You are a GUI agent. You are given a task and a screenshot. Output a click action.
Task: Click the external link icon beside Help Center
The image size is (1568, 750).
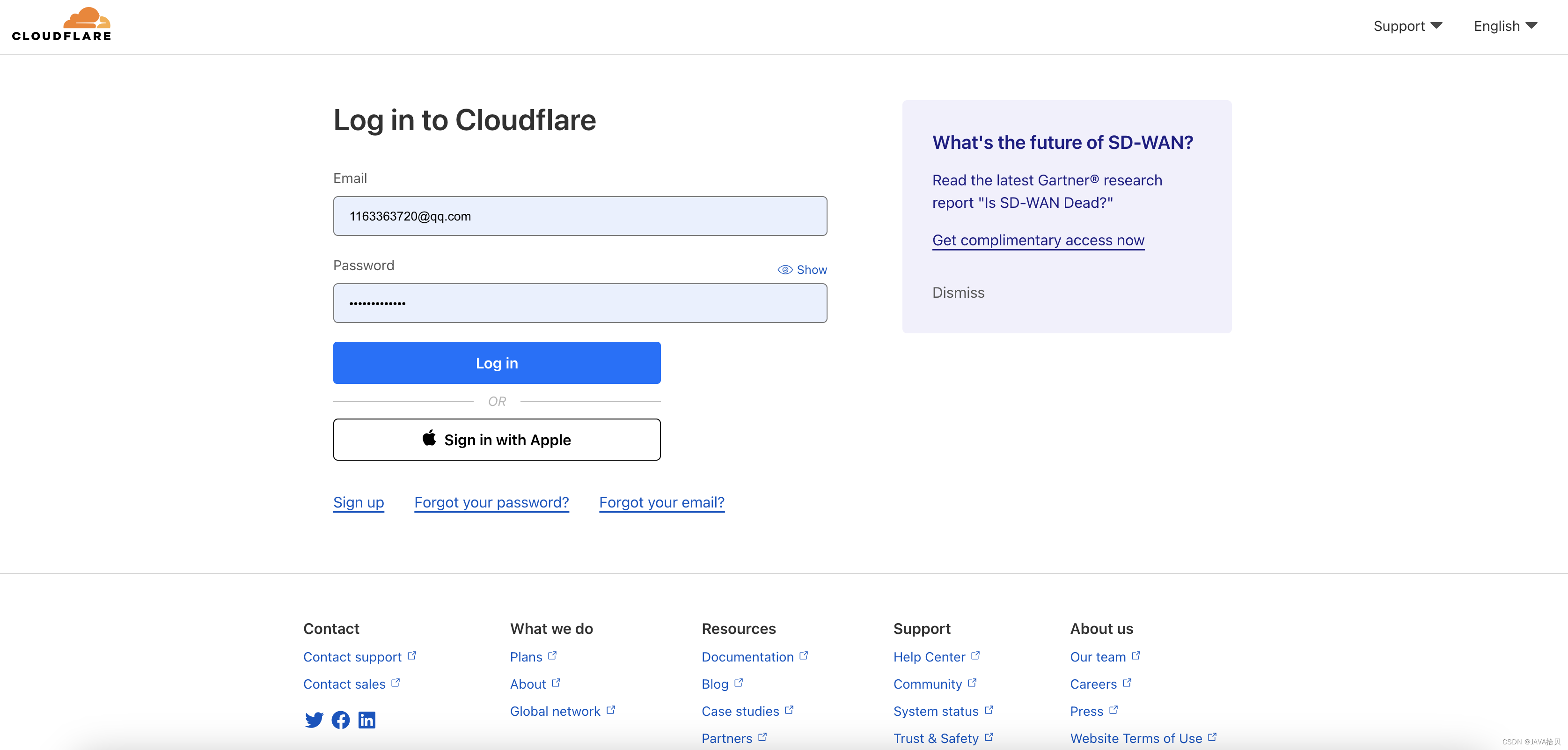(x=975, y=655)
